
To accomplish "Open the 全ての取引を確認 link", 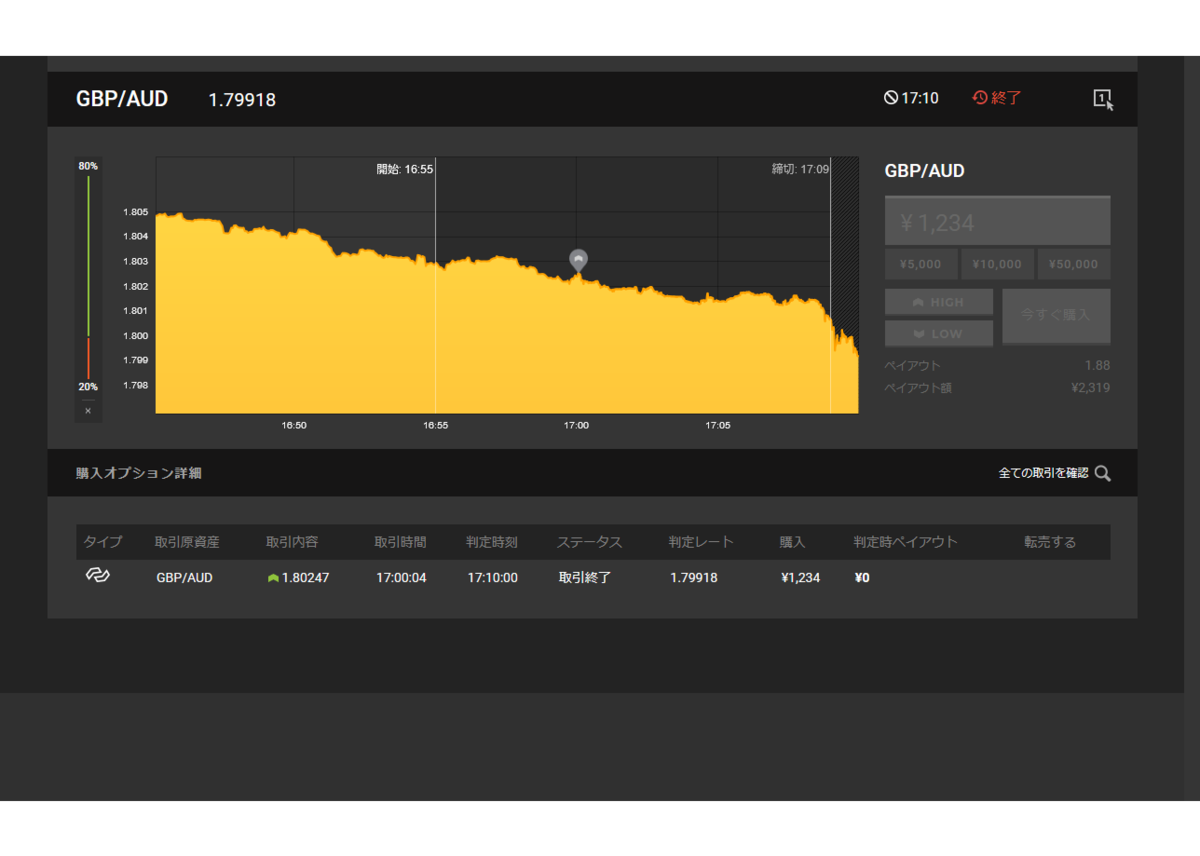I will [1043, 473].
